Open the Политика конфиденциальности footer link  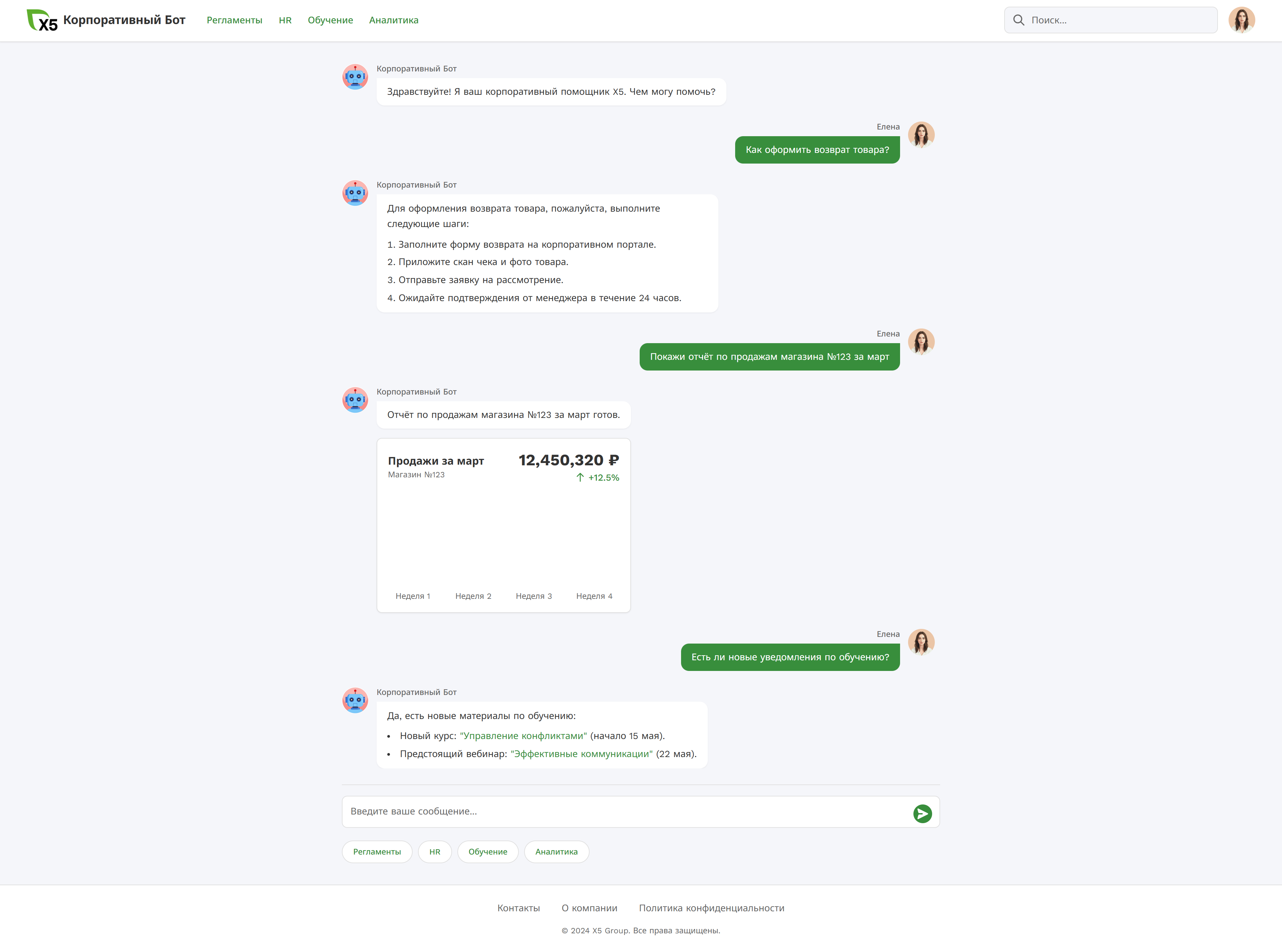point(711,908)
